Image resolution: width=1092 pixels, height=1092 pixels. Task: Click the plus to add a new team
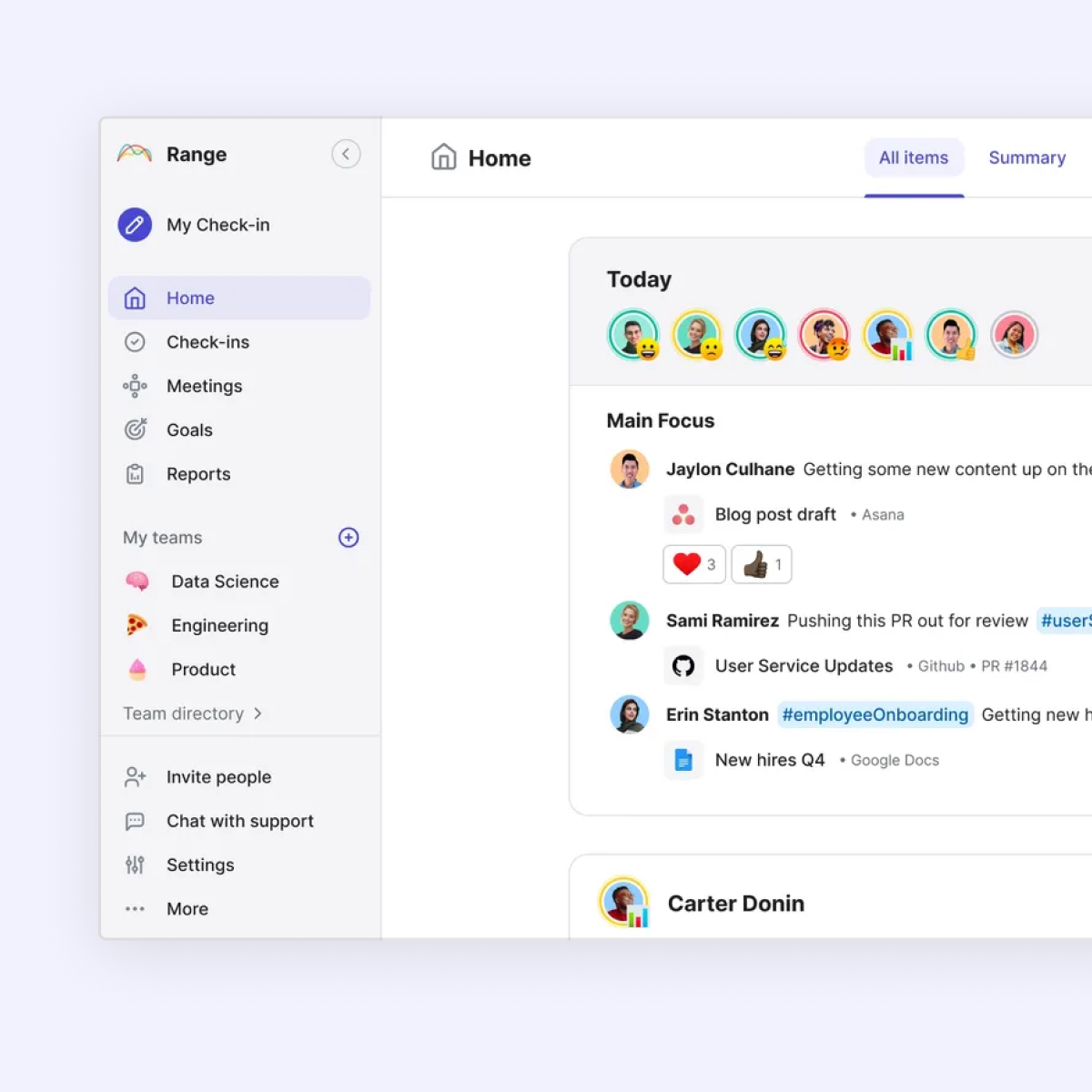pyautogui.click(x=349, y=537)
